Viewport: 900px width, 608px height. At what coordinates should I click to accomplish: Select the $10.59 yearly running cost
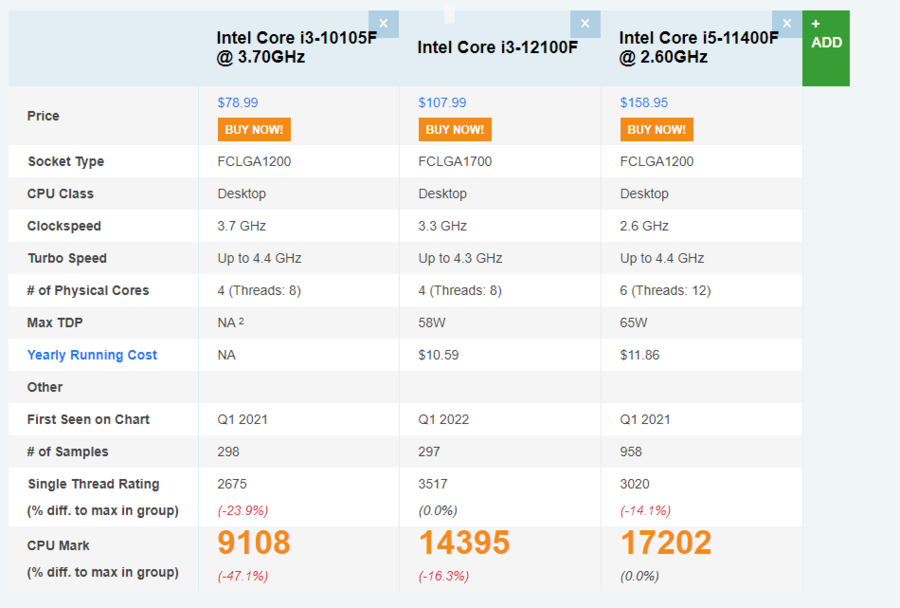[439, 355]
